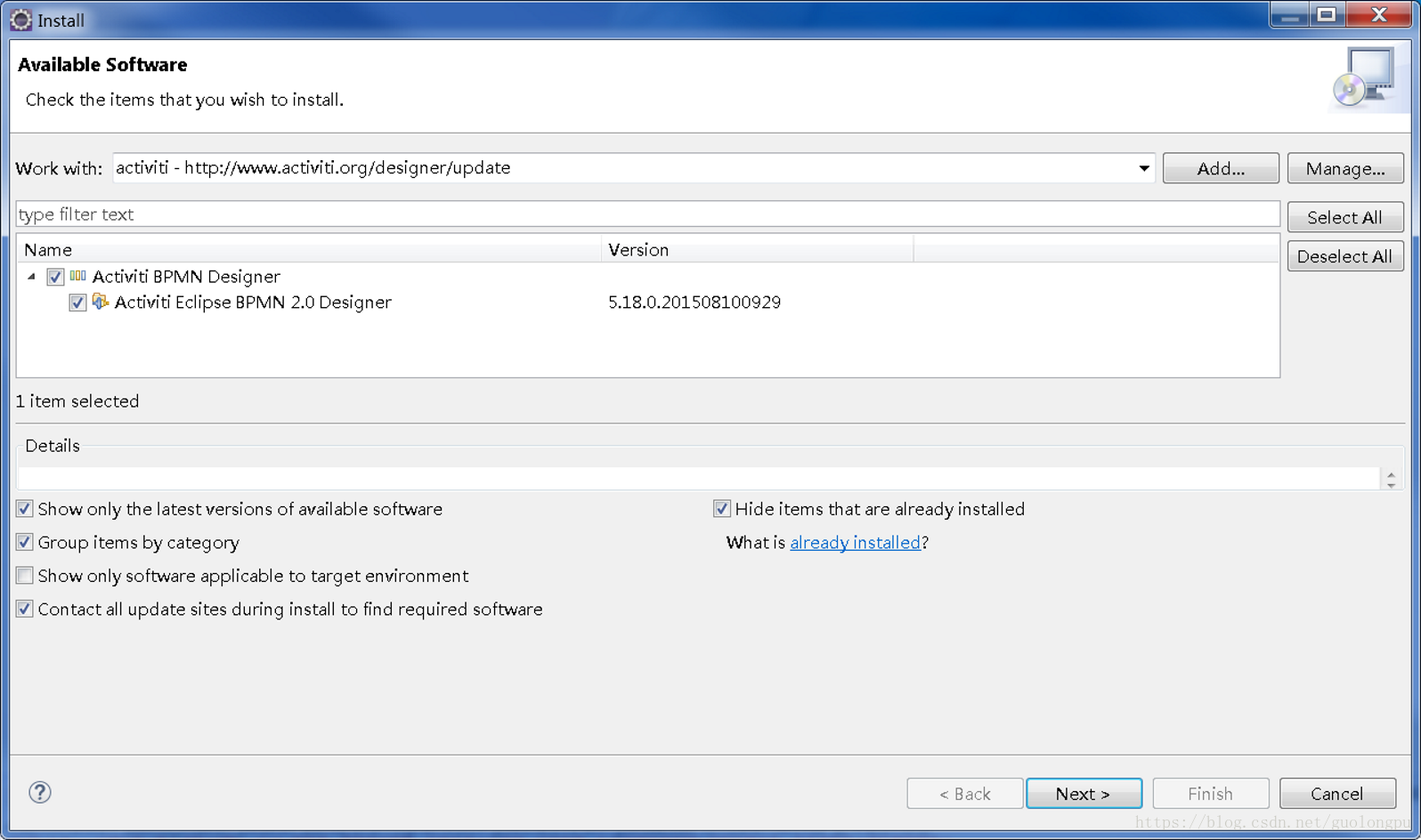The image size is (1421, 840).
Task: Click Details scroll down arrow
Action: coord(1391,485)
